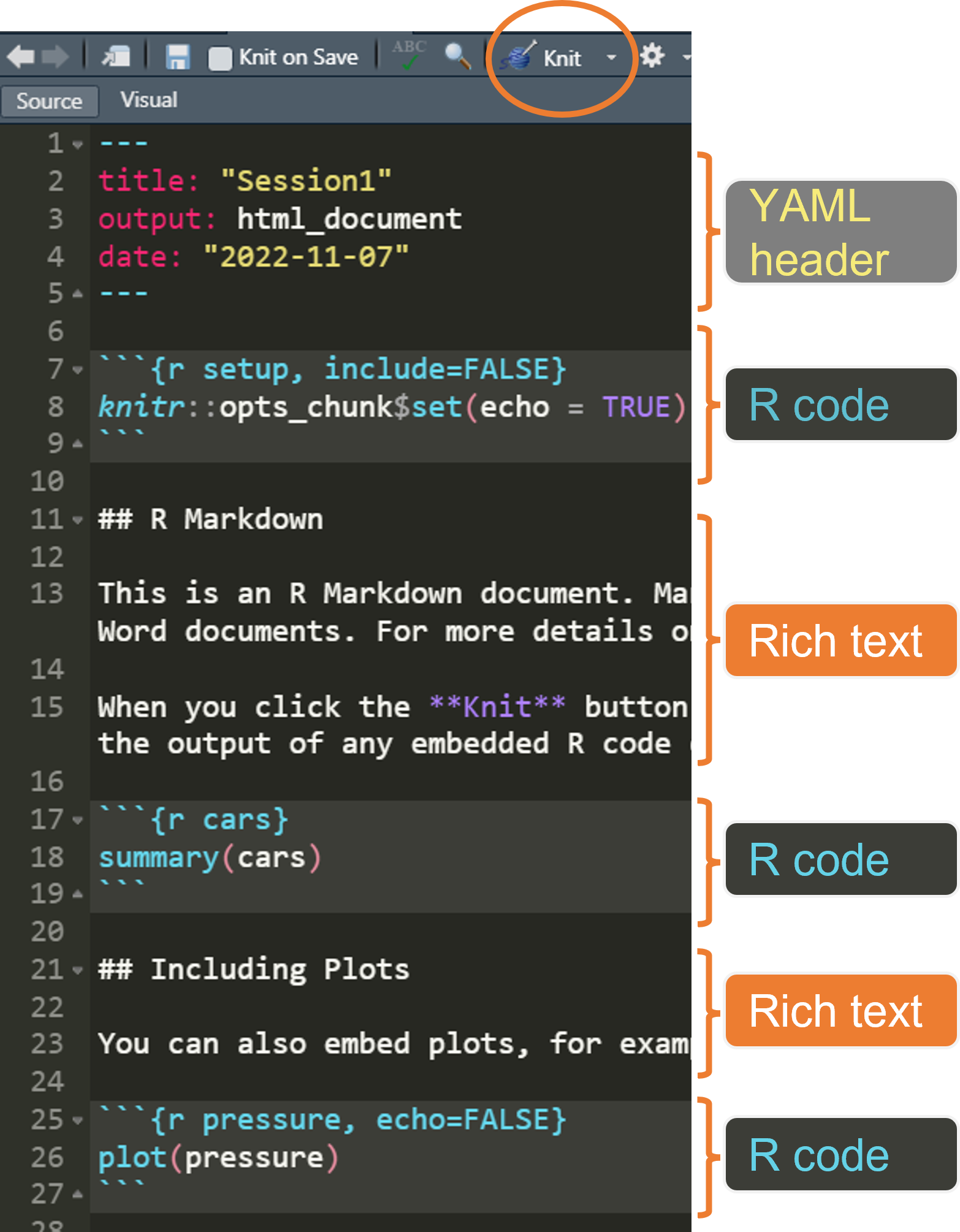Click the {r cars} chunk header

pos(193,819)
